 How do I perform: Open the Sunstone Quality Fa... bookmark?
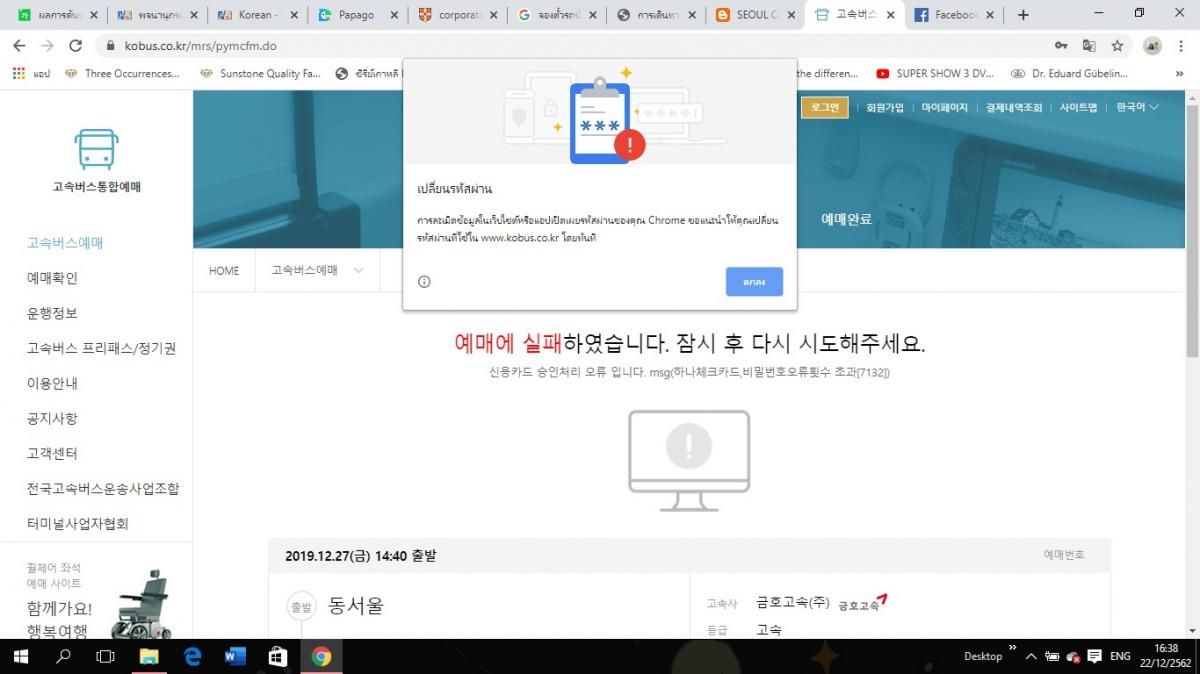tap(260, 73)
